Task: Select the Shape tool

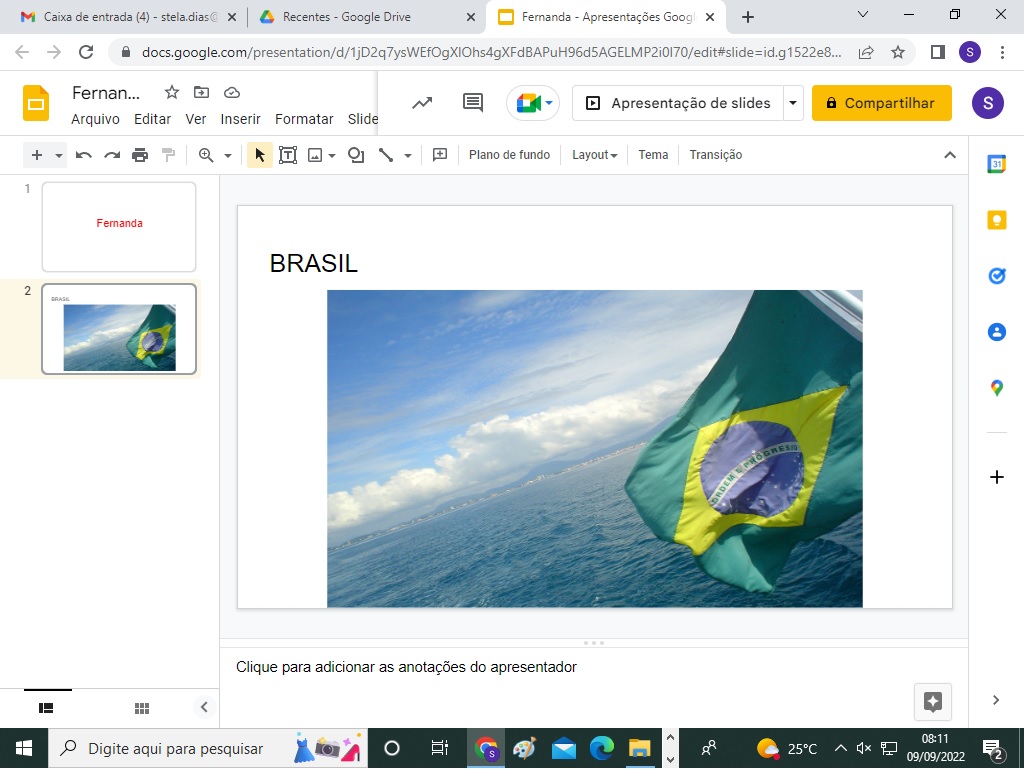Action: [x=356, y=155]
